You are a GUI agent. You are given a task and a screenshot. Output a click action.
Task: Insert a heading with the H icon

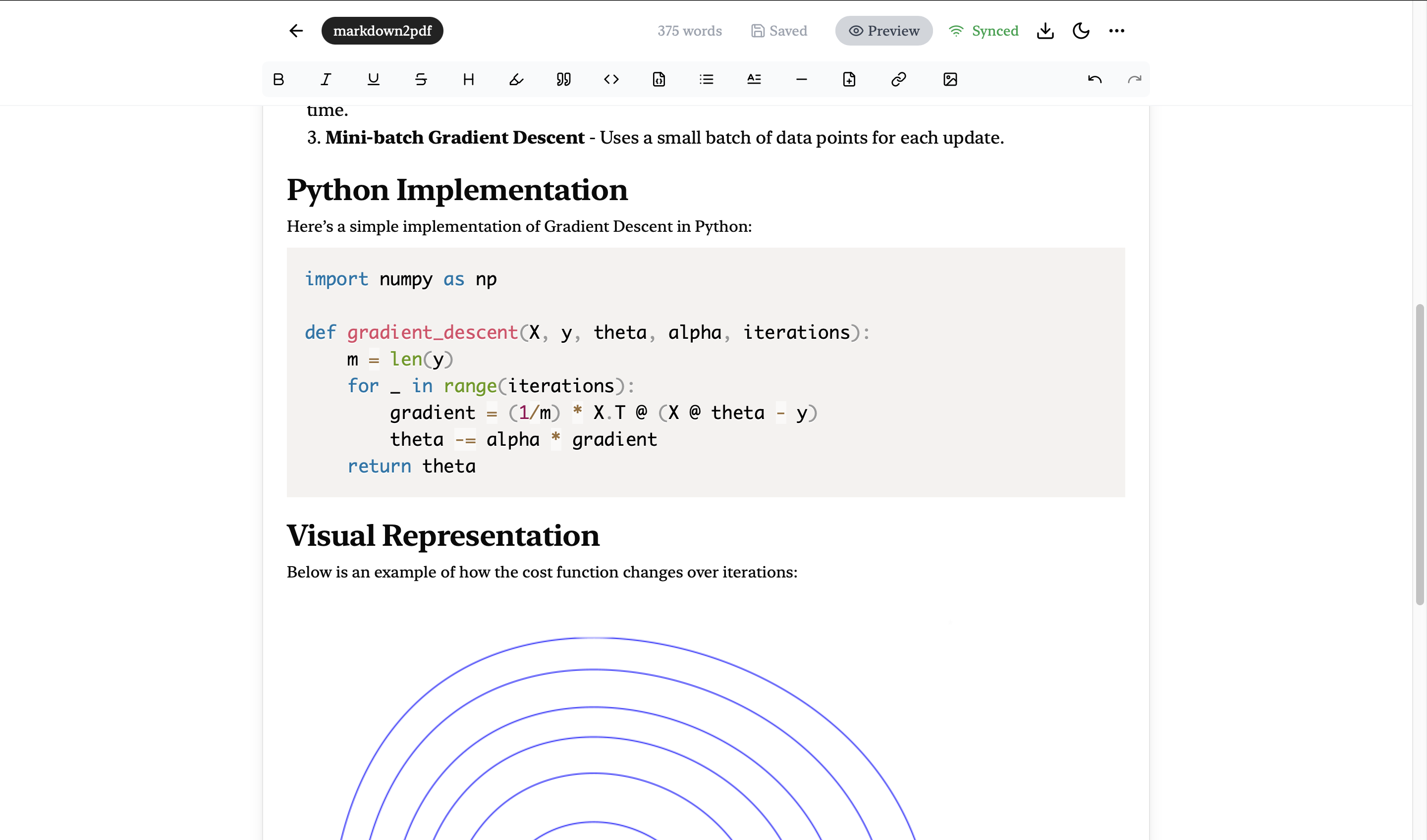(x=468, y=79)
